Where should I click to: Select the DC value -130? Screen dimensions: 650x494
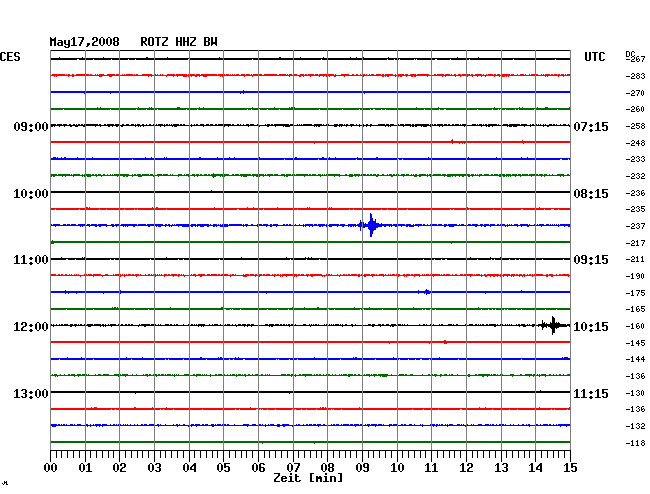pyautogui.click(x=635, y=393)
